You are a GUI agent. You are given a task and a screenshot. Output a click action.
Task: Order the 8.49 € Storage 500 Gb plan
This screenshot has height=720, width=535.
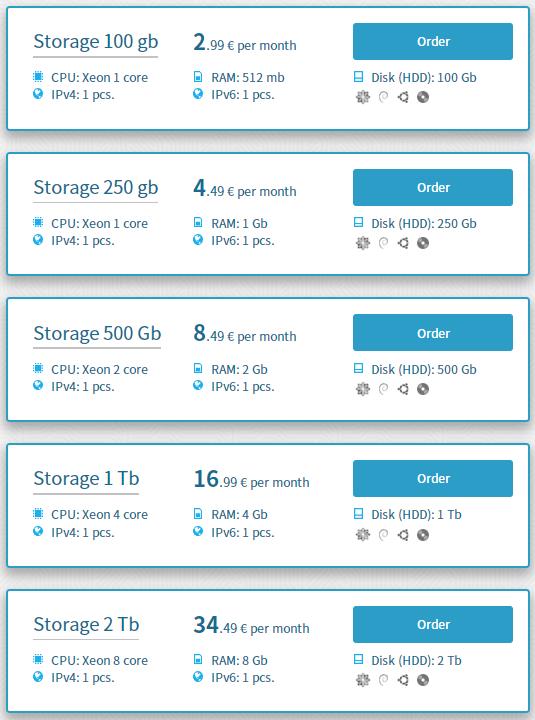433,333
